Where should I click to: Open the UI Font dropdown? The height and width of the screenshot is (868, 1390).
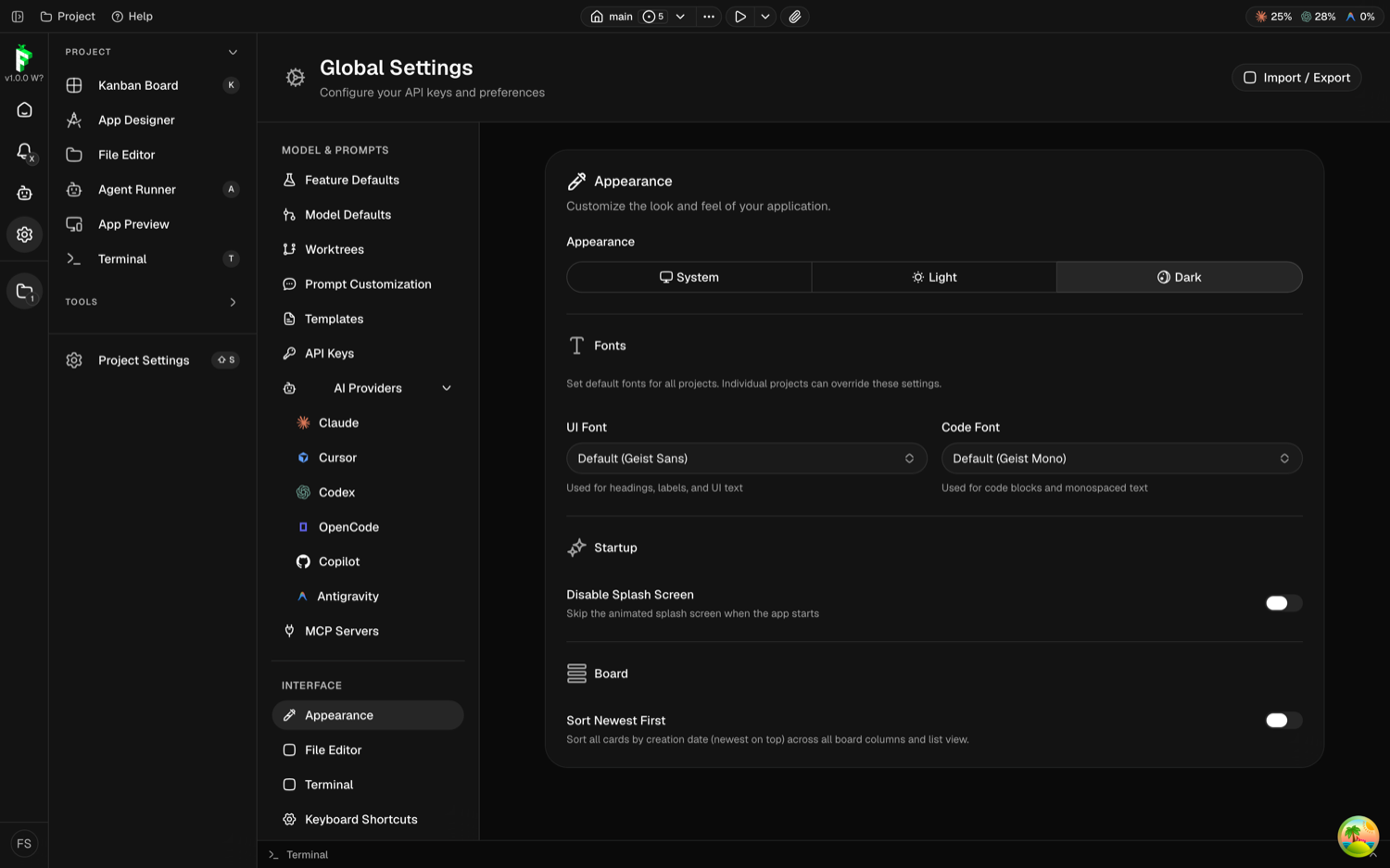click(747, 459)
